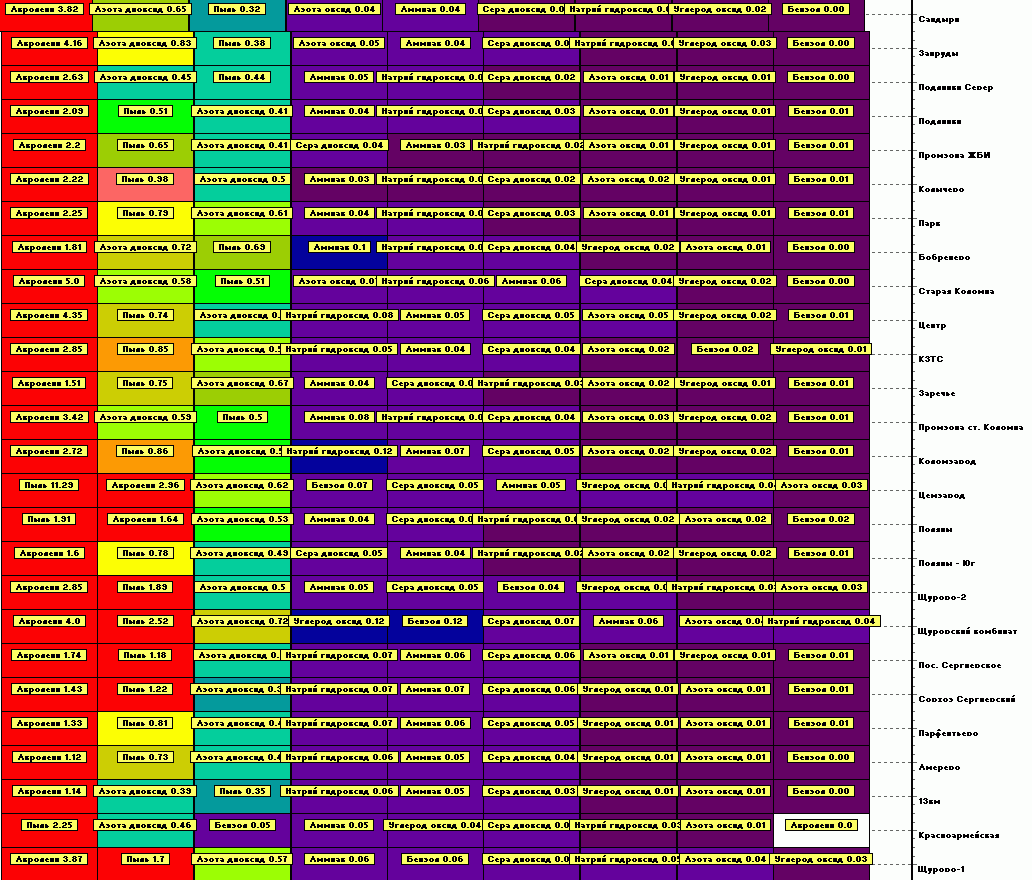Click the 'Пыль 1.22' label

145,689
